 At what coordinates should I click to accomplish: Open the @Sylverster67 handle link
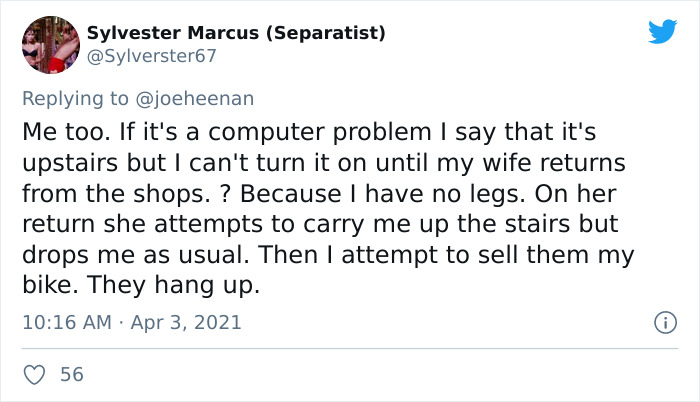pos(150,56)
